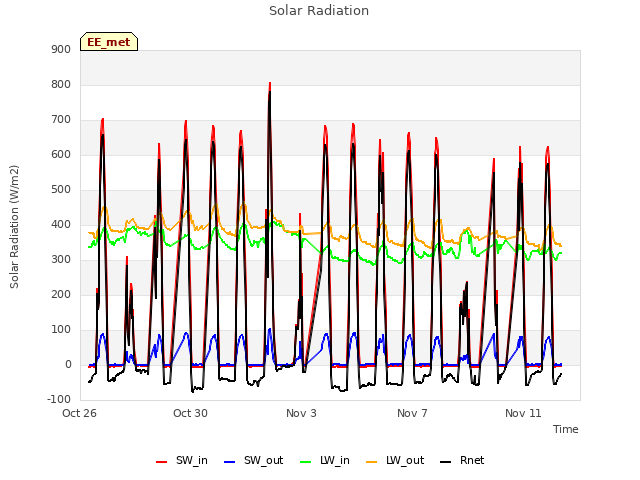Click the Nov 11 tick label
Screen dimensions: 640x480
(x=523, y=413)
